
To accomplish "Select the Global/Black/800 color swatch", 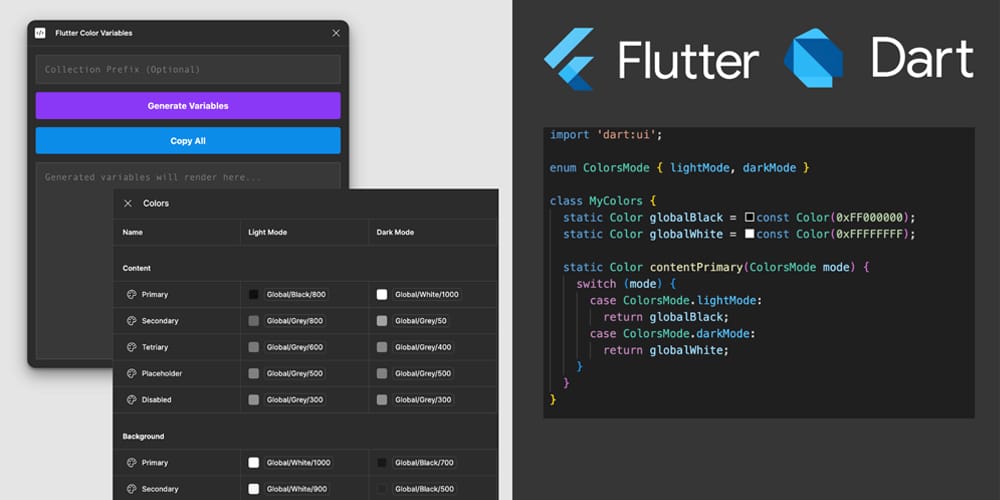I will (254, 295).
